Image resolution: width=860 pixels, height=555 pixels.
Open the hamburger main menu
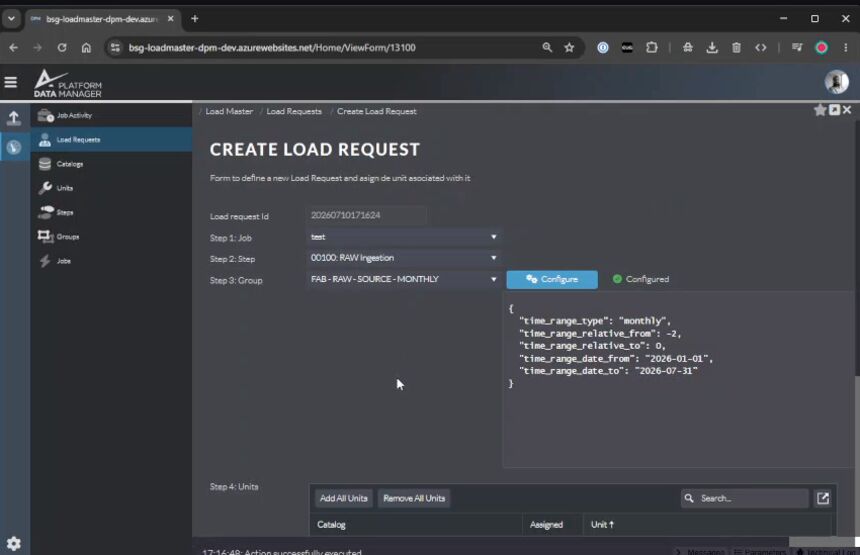click(x=10, y=82)
